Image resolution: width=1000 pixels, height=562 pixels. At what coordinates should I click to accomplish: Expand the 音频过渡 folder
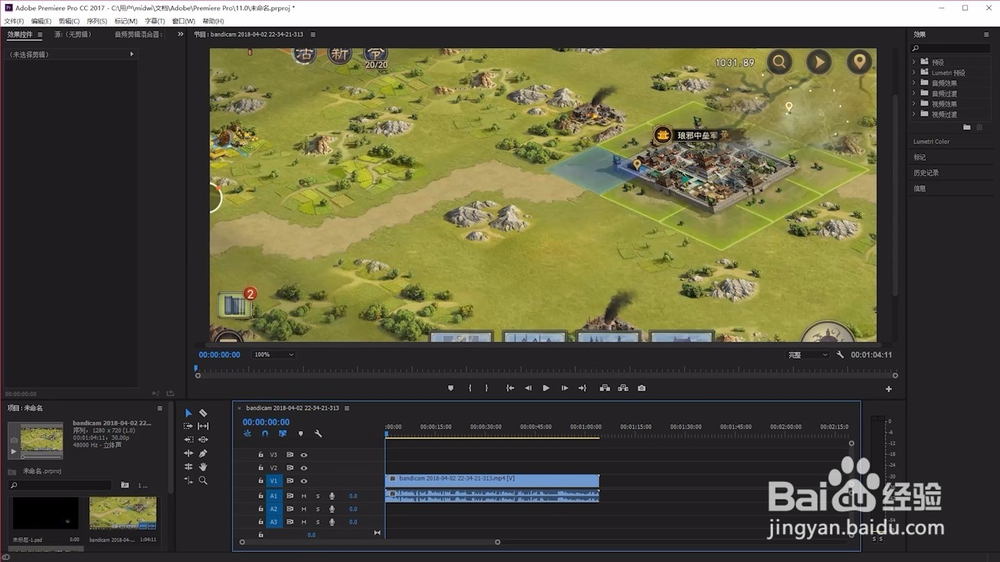pyautogui.click(x=914, y=93)
